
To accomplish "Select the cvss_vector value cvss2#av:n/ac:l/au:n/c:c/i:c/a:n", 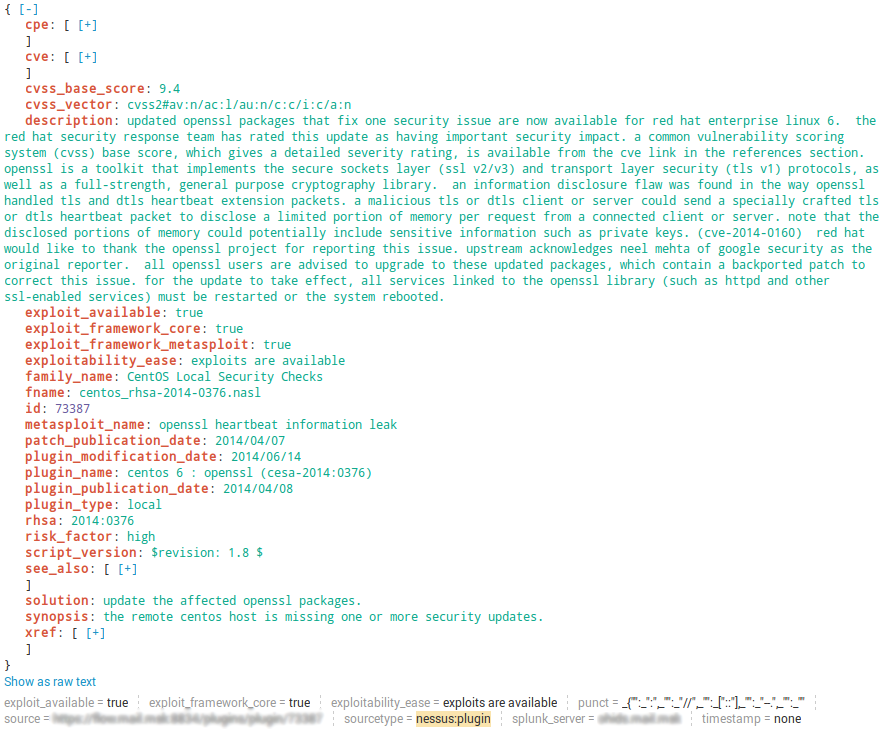I will [239, 104].
